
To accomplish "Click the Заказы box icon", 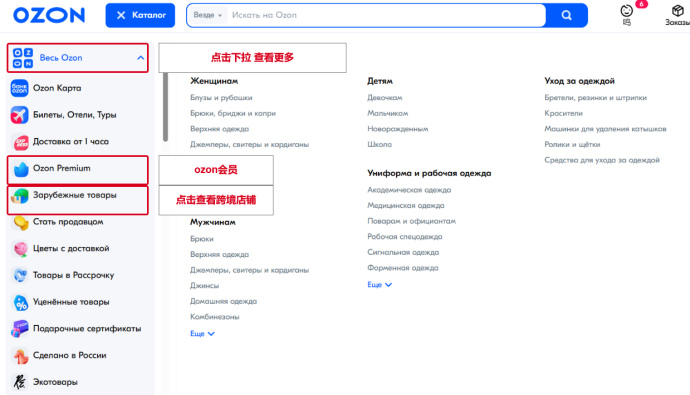I will click(x=677, y=11).
